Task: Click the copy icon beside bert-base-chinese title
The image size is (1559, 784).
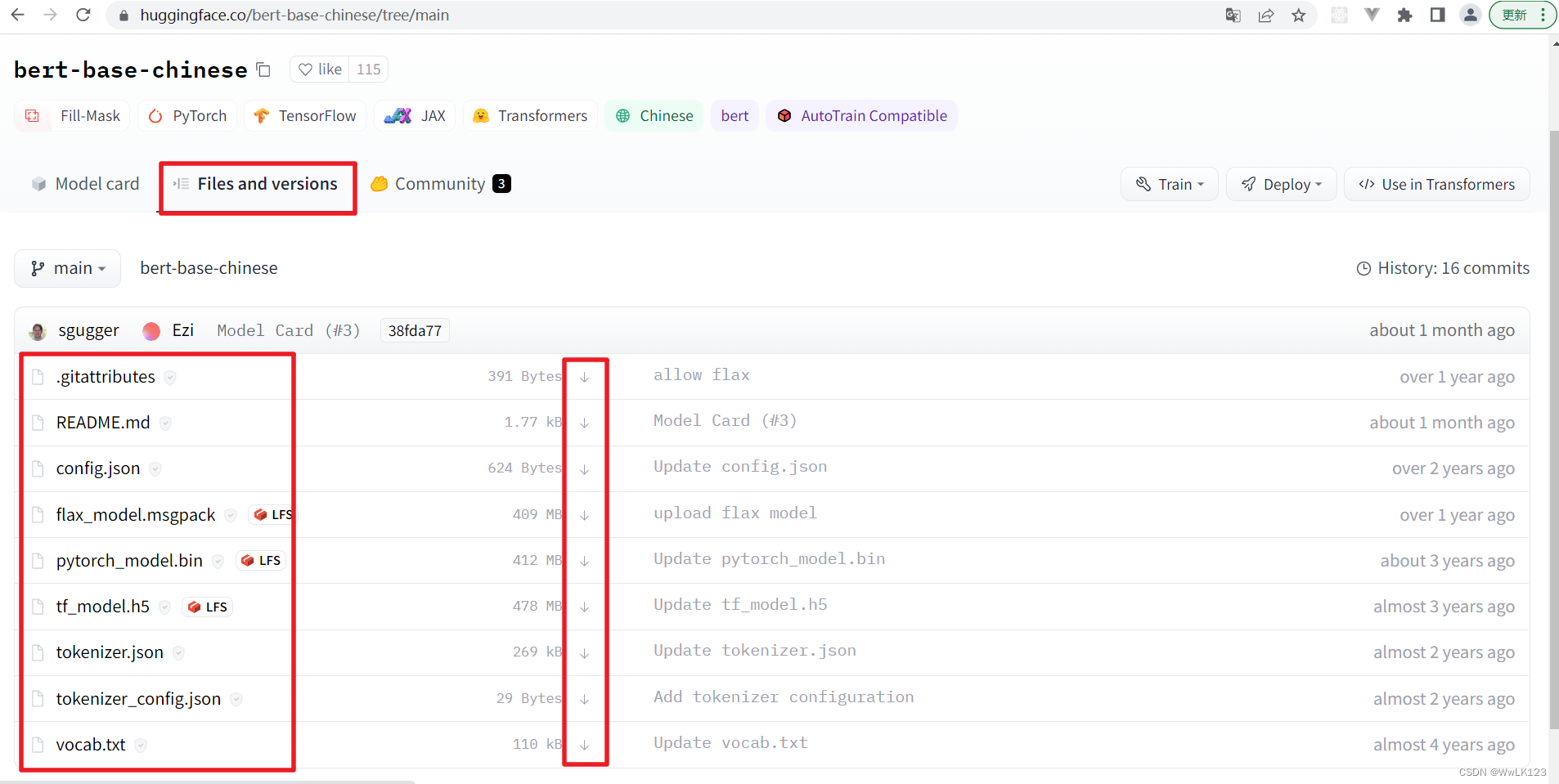Action: pyautogui.click(x=263, y=69)
